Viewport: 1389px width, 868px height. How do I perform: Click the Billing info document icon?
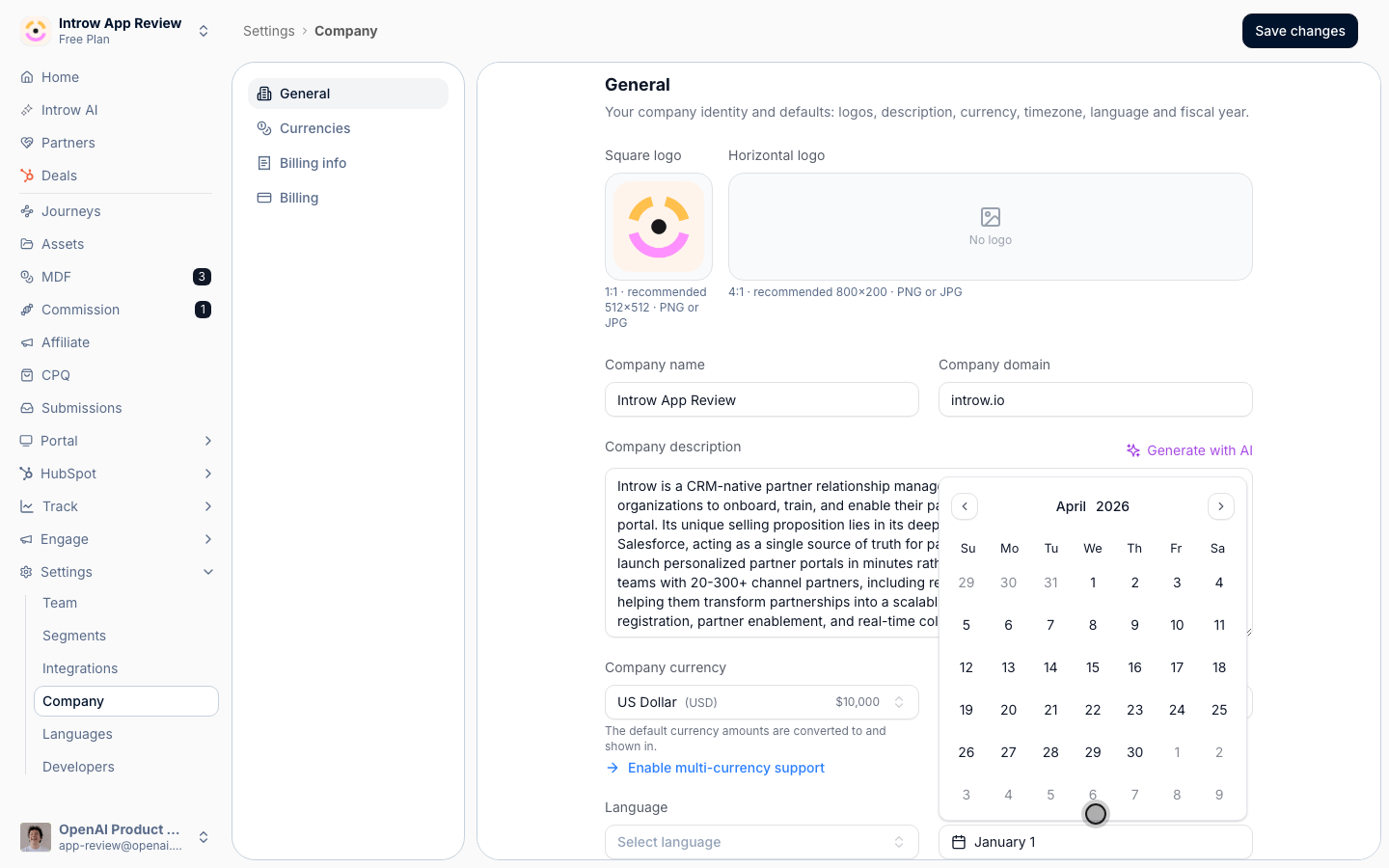(x=264, y=163)
